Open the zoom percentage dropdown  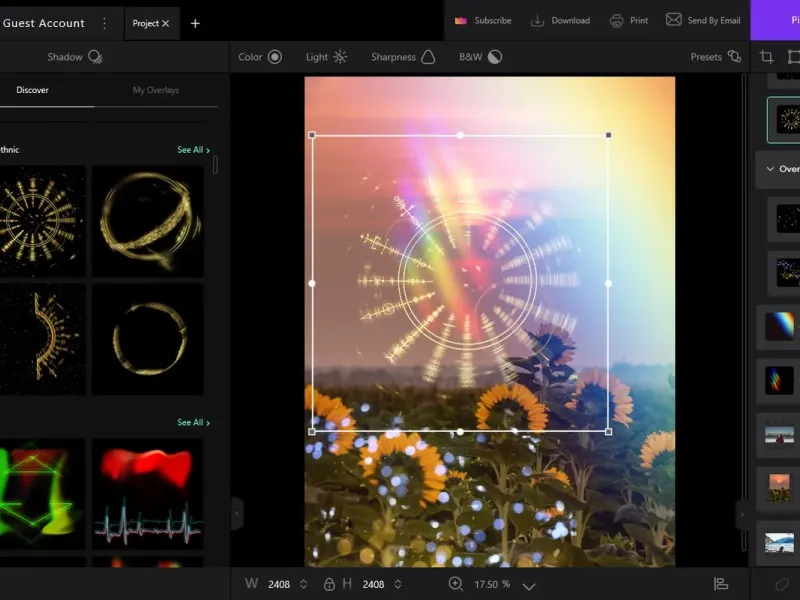[529, 585]
